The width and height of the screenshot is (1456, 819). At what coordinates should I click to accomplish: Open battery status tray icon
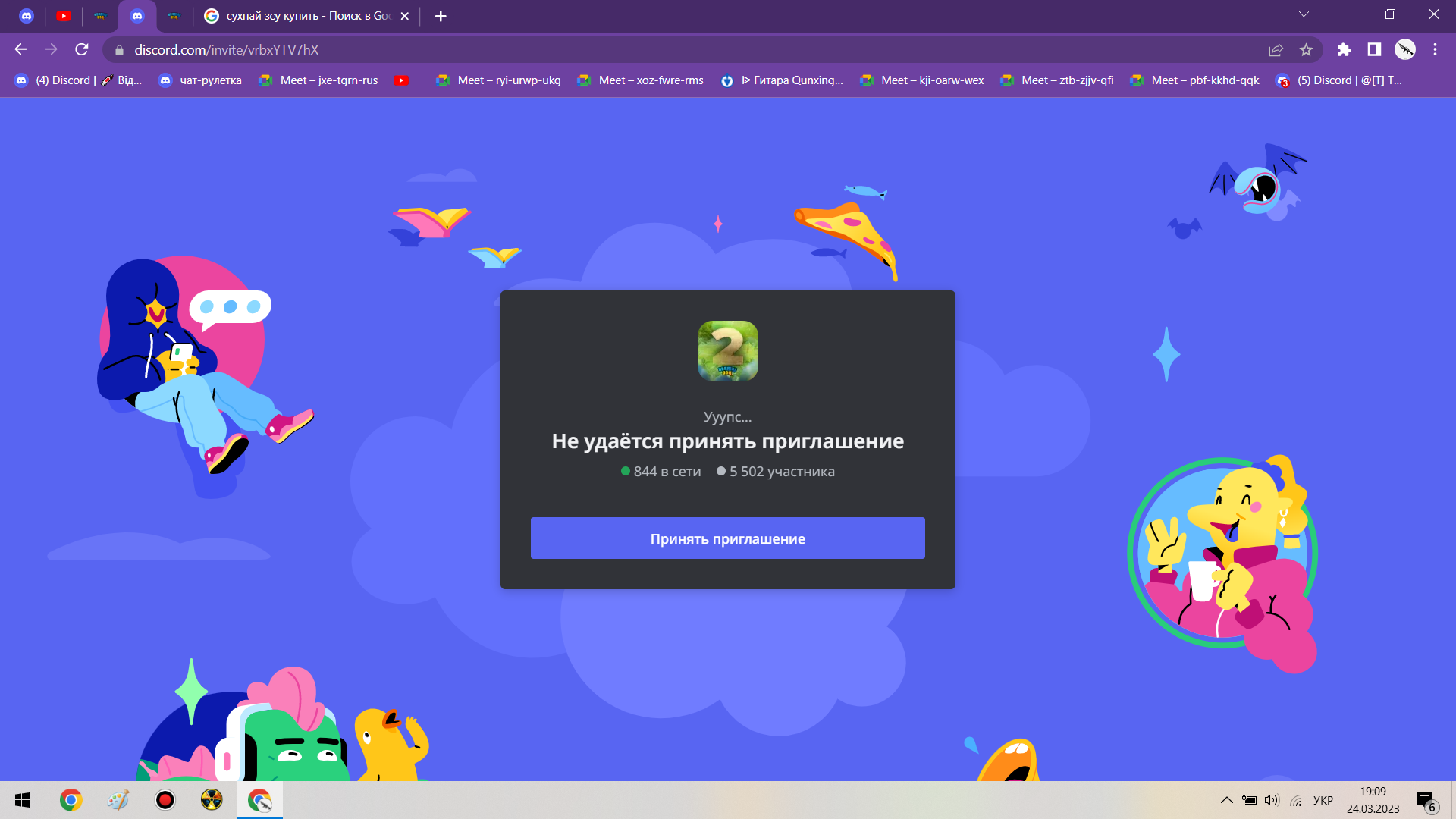coord(1249,800)
